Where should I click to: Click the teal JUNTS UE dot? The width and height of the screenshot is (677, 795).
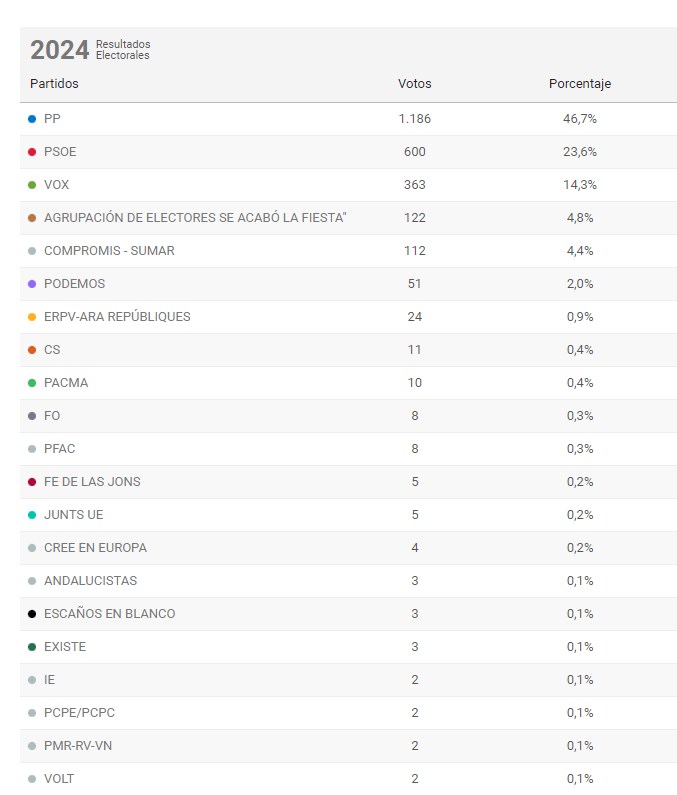(32, 515)
